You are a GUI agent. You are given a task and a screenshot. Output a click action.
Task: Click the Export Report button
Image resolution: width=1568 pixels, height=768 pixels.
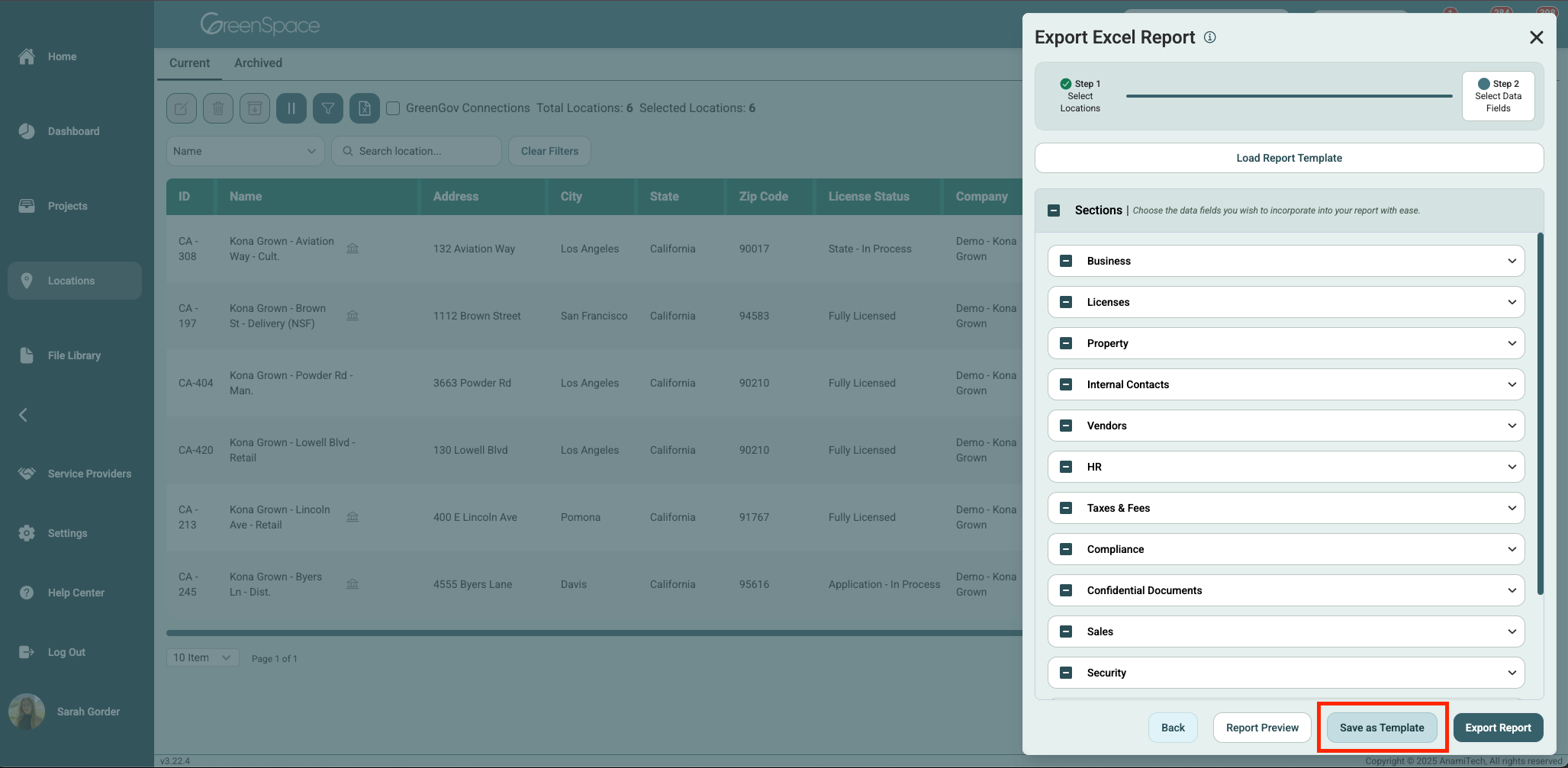point(1498,728)
